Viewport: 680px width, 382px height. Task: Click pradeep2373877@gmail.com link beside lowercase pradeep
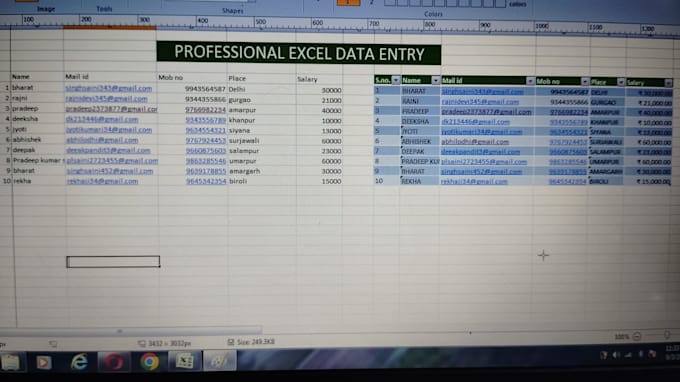tap(111, 109)
